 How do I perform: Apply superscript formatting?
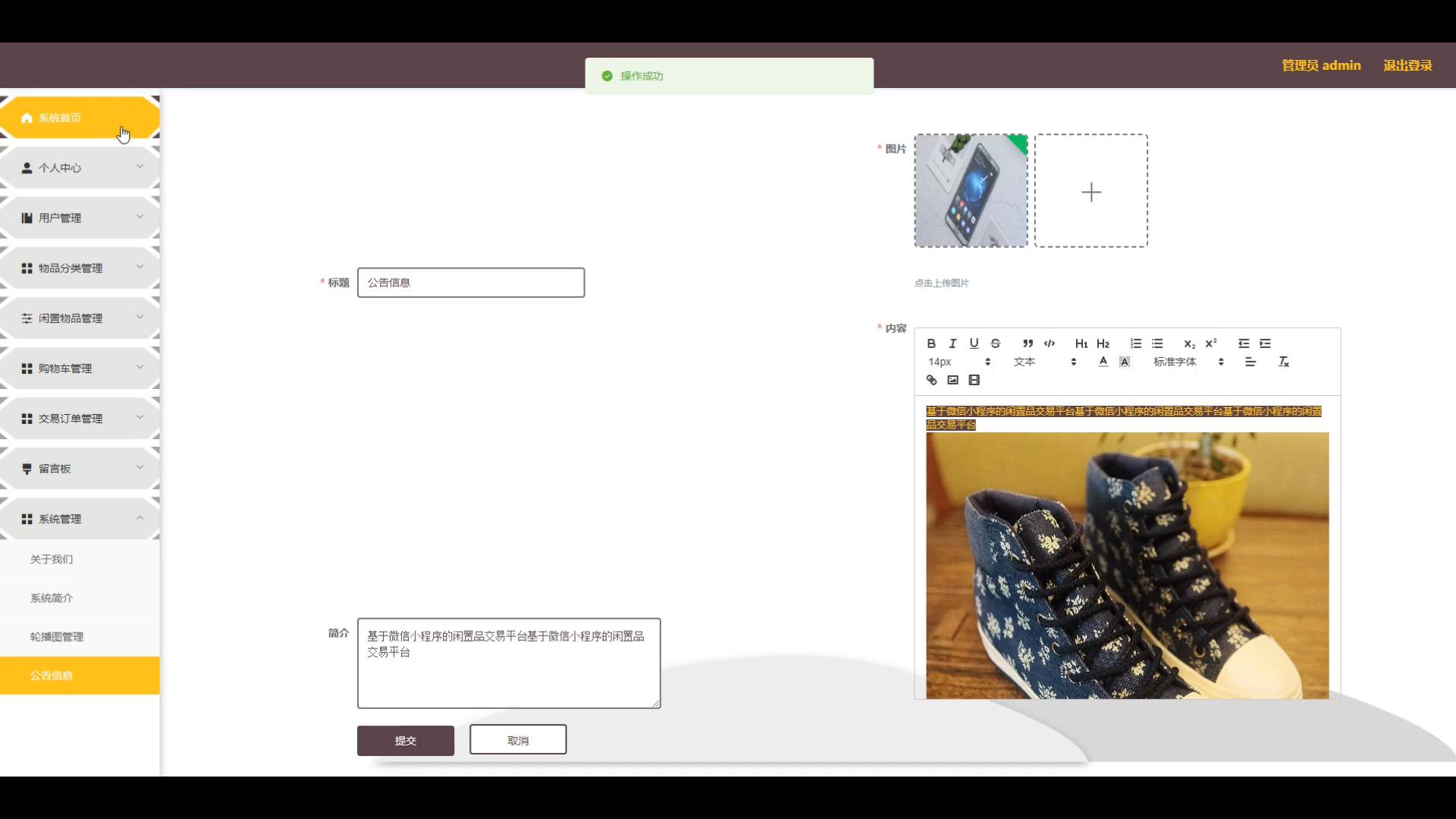tap(1211, 344)
